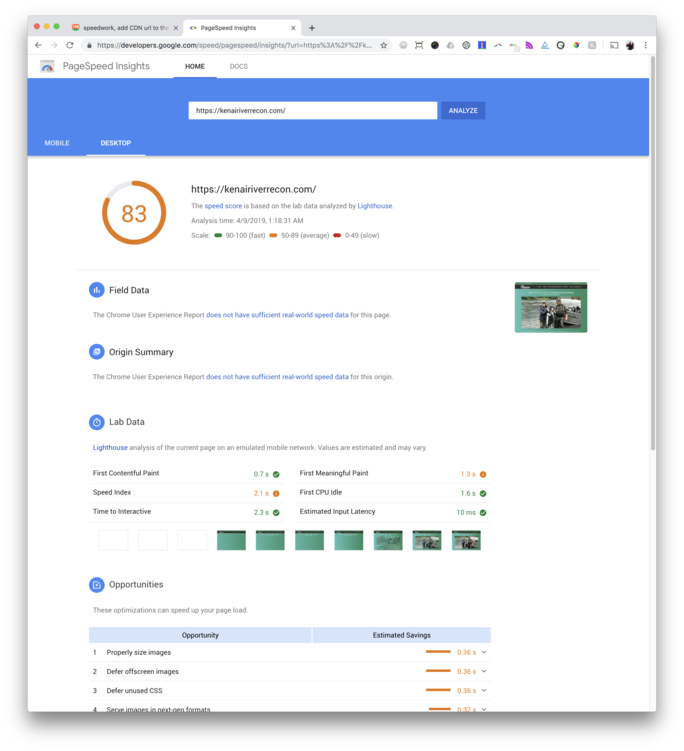684x751 pixels.
Task: Click the orange icon beside First Meaningful Paint
Action: [483, 474]
